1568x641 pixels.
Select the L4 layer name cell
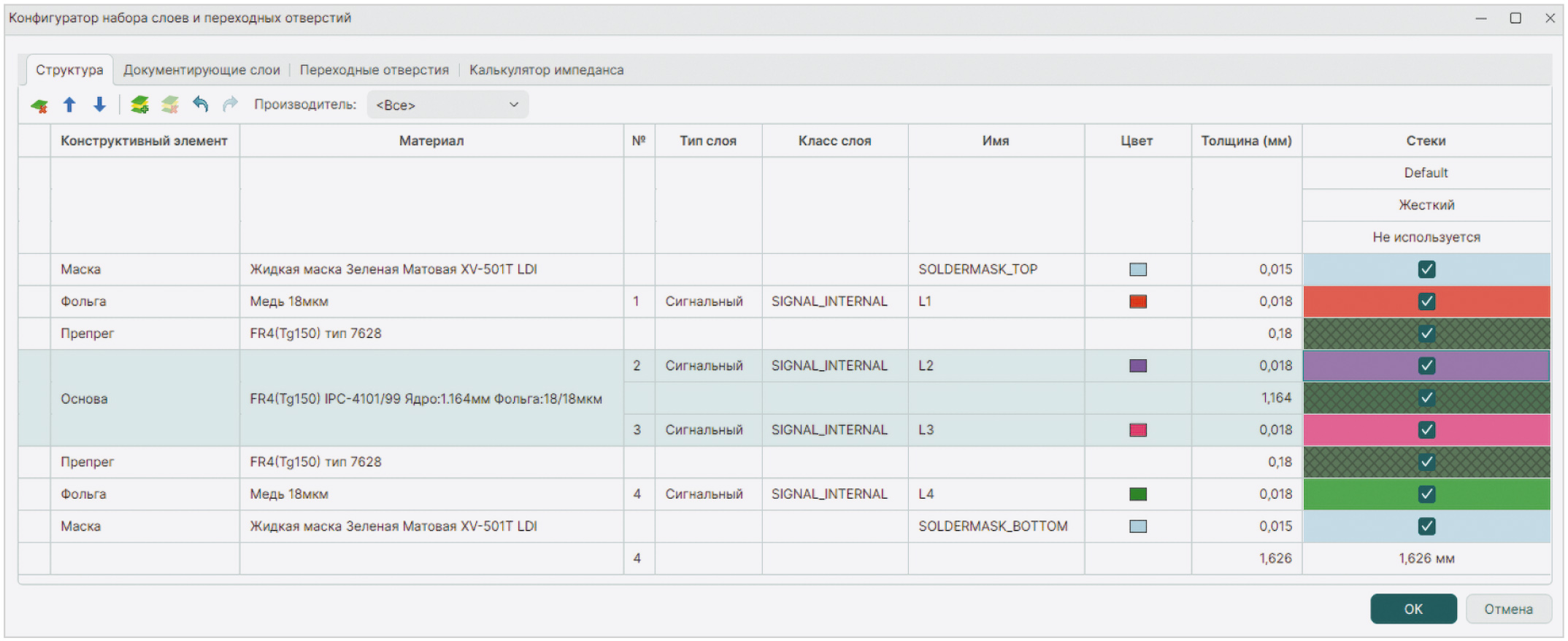click(996, 494)
